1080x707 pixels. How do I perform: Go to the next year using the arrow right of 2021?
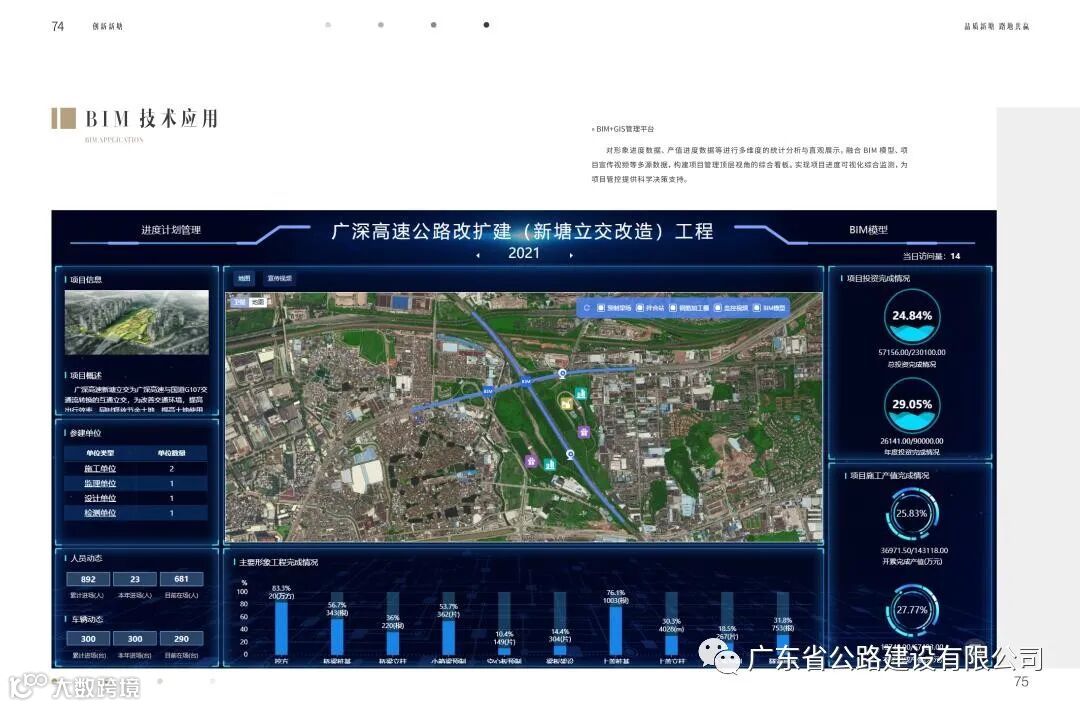[571, 255]
